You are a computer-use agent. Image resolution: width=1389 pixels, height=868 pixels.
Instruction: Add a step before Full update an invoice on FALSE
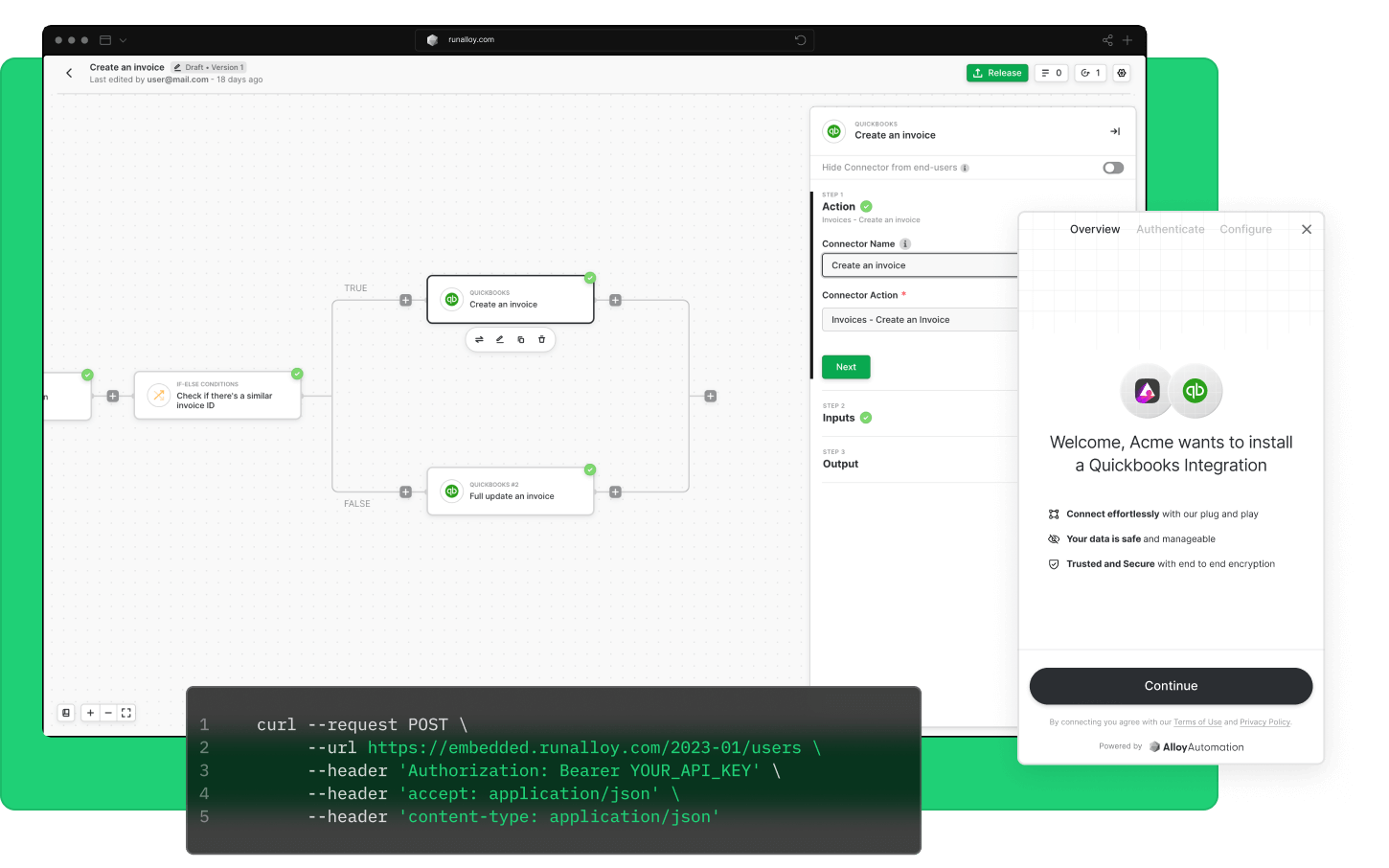point(405,491)
